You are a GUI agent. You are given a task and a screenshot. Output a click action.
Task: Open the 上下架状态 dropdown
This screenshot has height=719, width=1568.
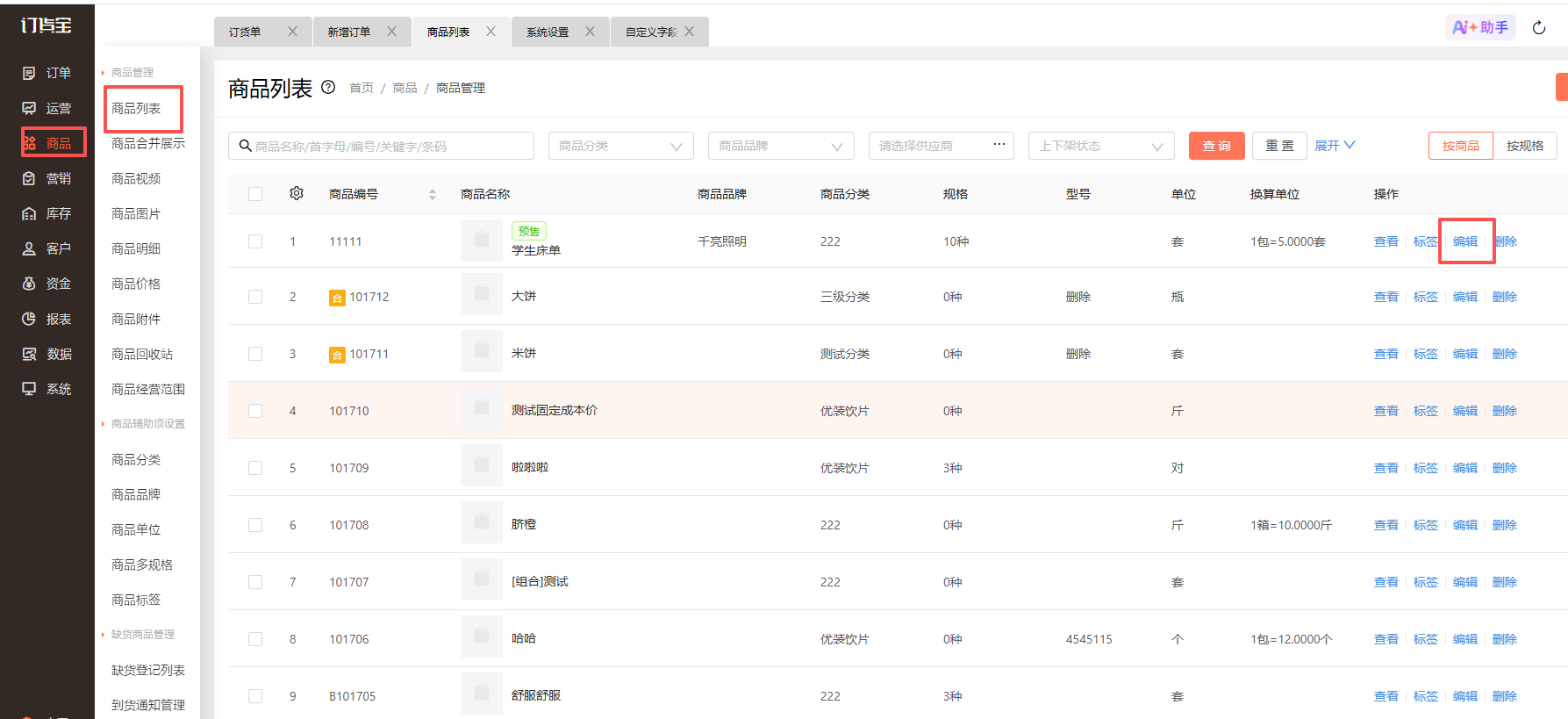click(1101, 146)
